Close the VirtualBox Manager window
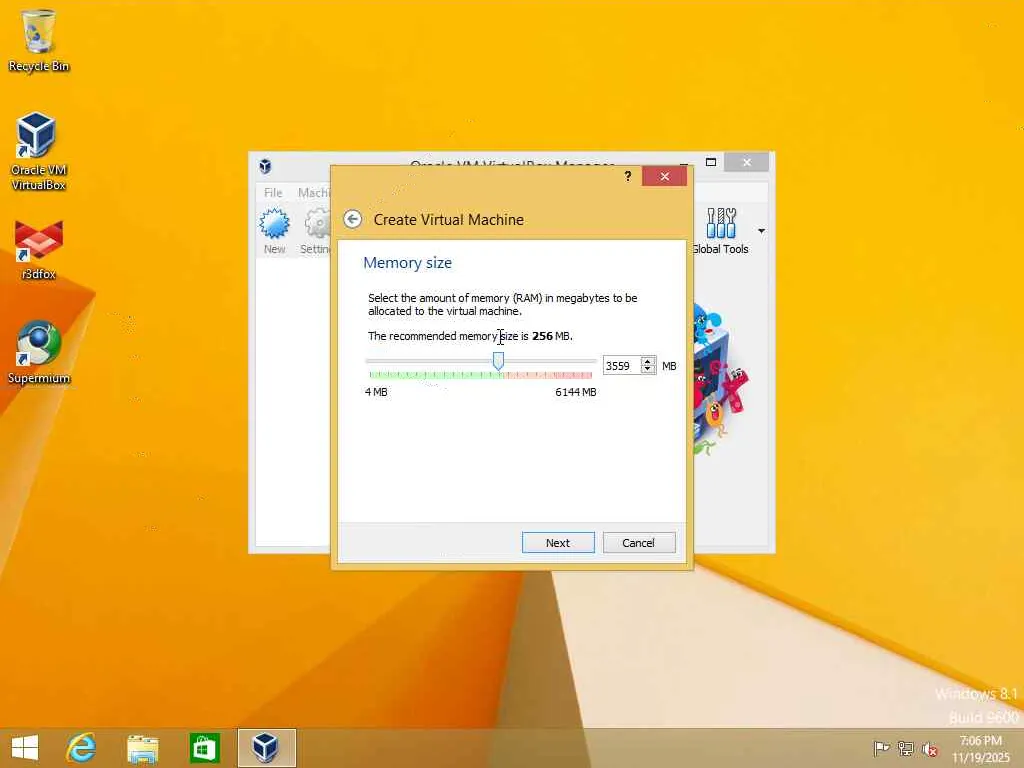 [746, 162]
